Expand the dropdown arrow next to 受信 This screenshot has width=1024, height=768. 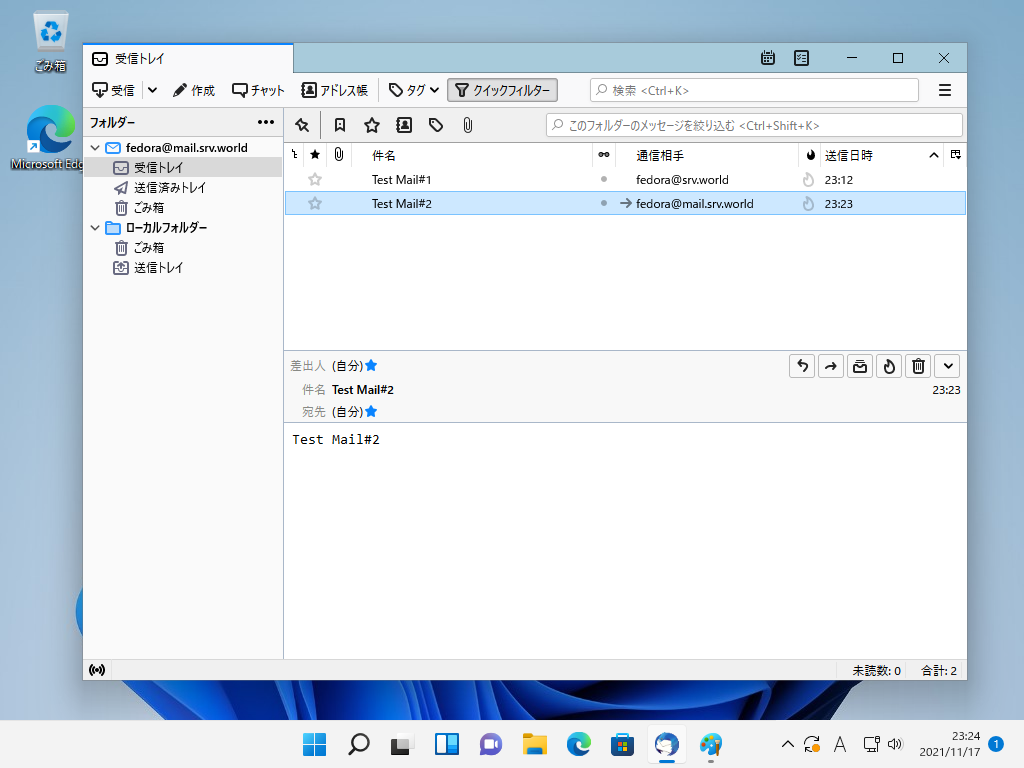point(152,90)
